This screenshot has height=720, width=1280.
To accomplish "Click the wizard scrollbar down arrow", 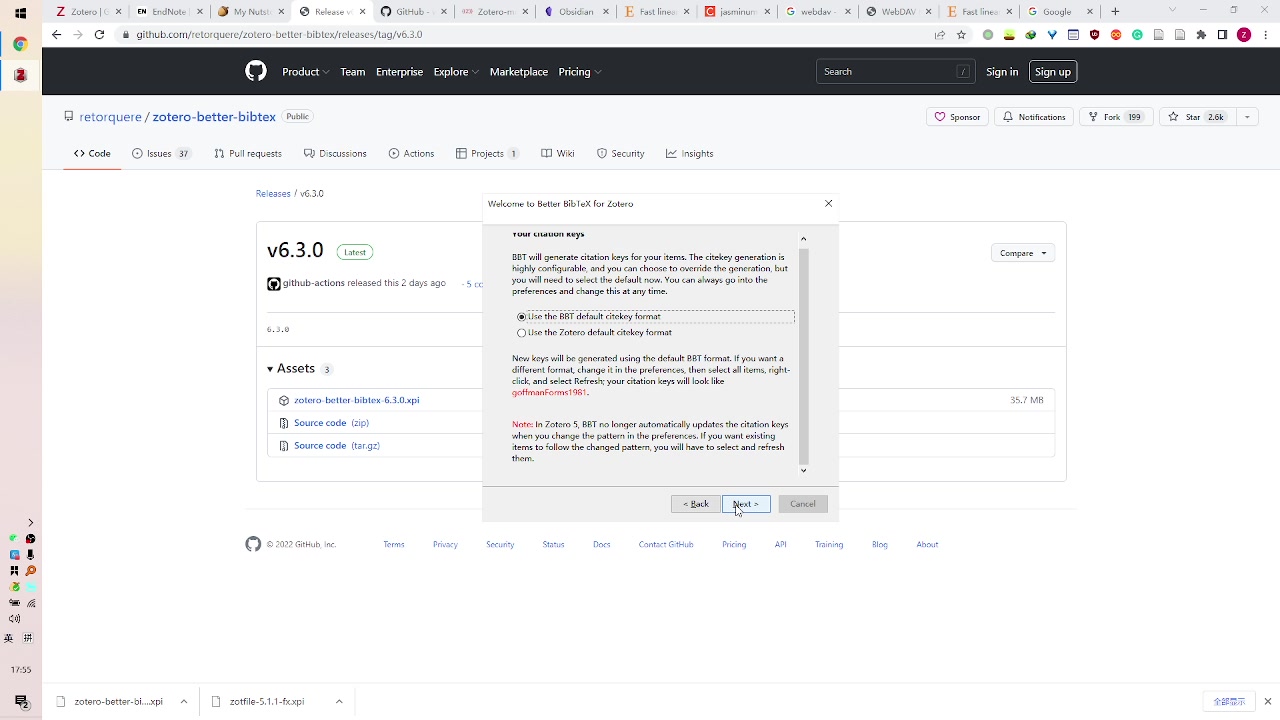I will pyautogui.click(x=803, y=470).
